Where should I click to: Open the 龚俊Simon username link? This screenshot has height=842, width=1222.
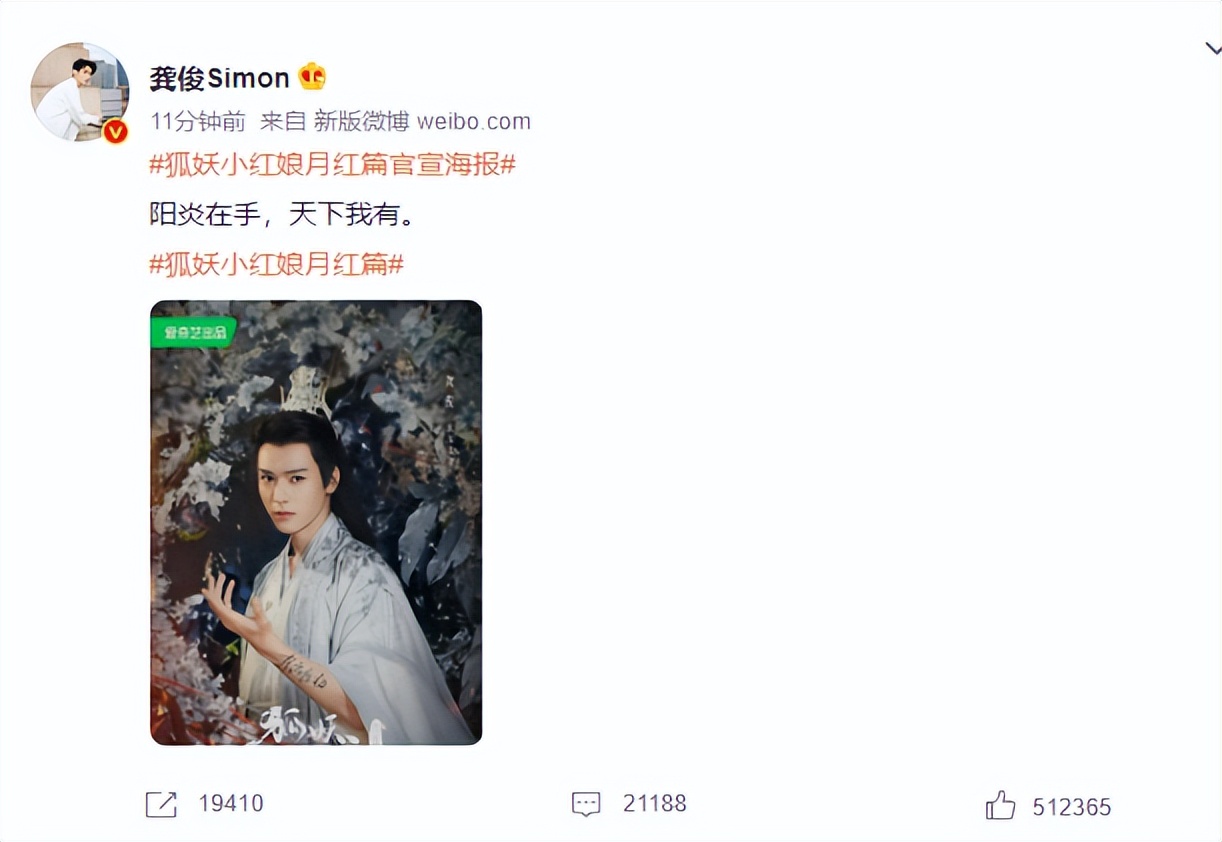pyautogui.click(x=219, y=78)
